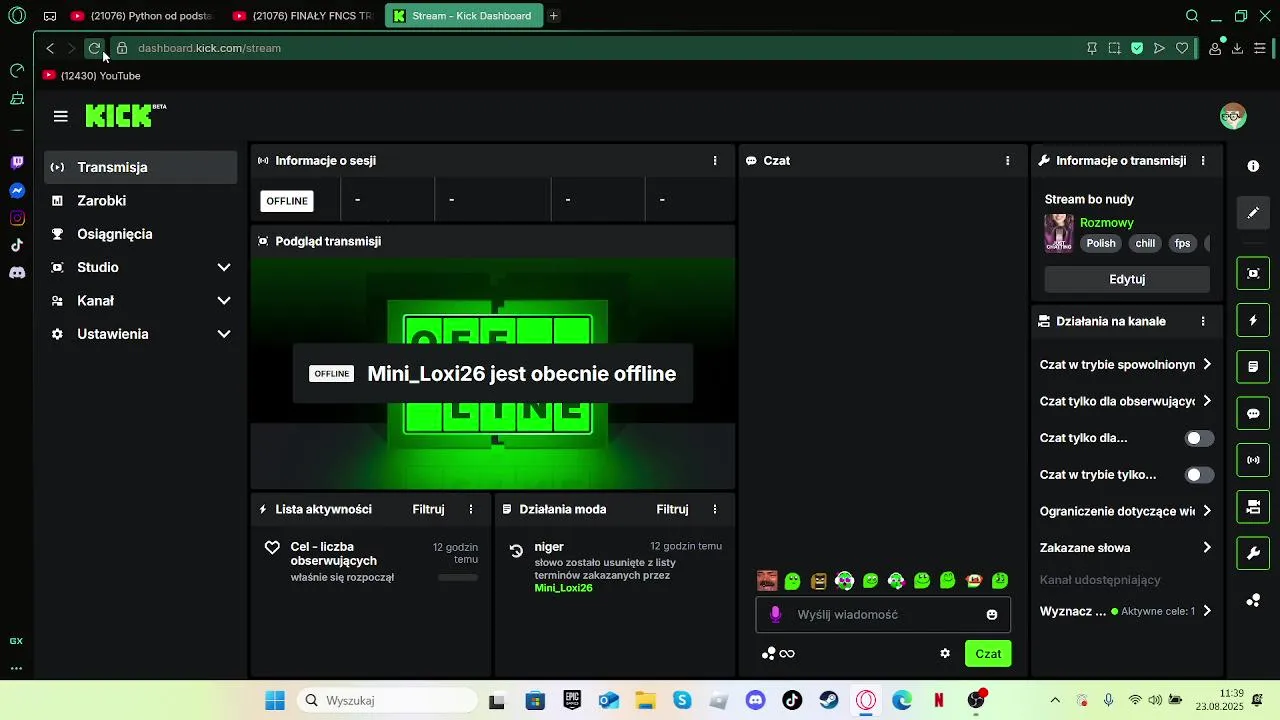Click the Windows Wyszukaj search box
Image resolution: width=1280 pixels, height=720 pixels.
387,701
